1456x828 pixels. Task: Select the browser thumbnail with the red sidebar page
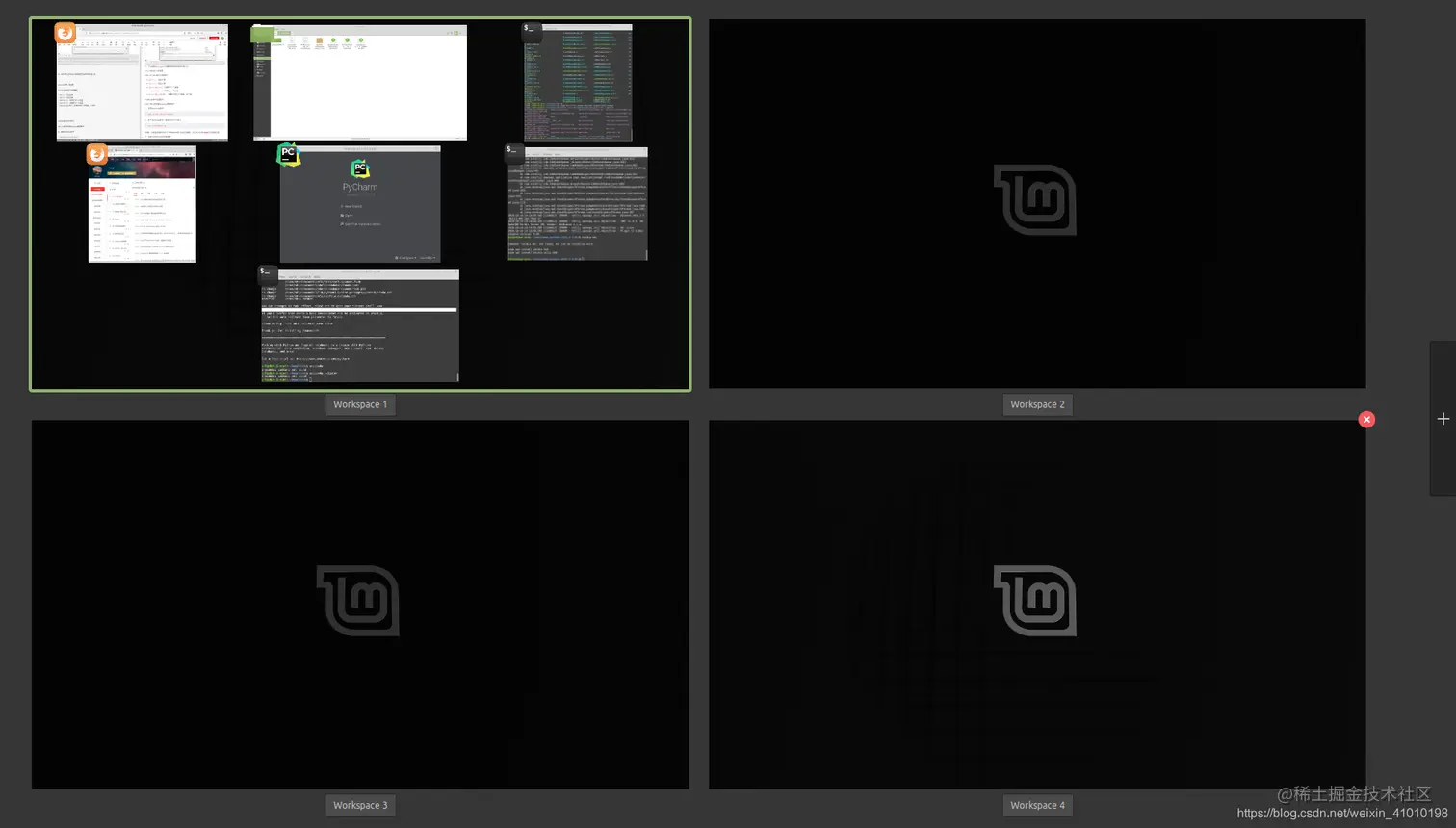click(143, 204)
